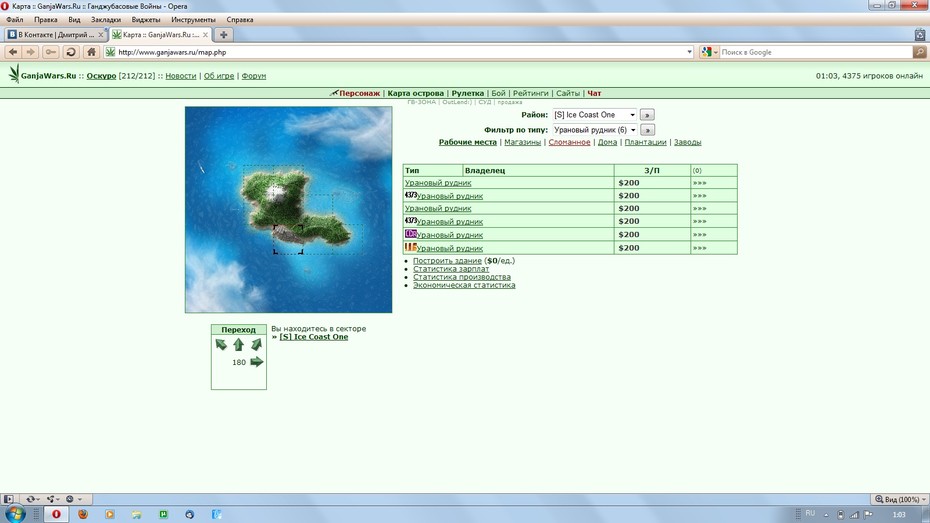
Task: Focus the Google search field
Action: pyautogui.click(x=816, y=52)
